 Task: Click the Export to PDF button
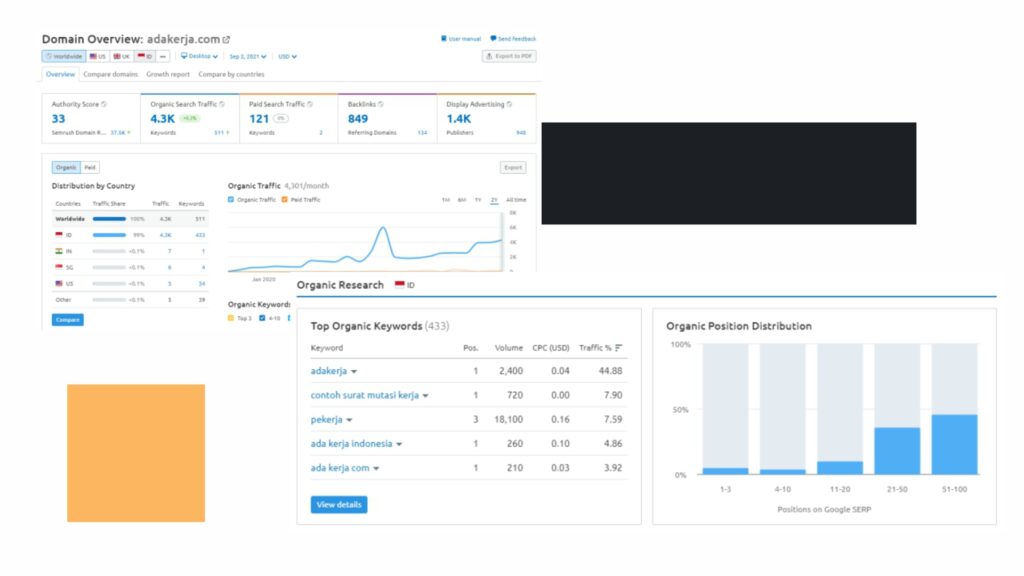pyautogui.click(x=508, y=57)
